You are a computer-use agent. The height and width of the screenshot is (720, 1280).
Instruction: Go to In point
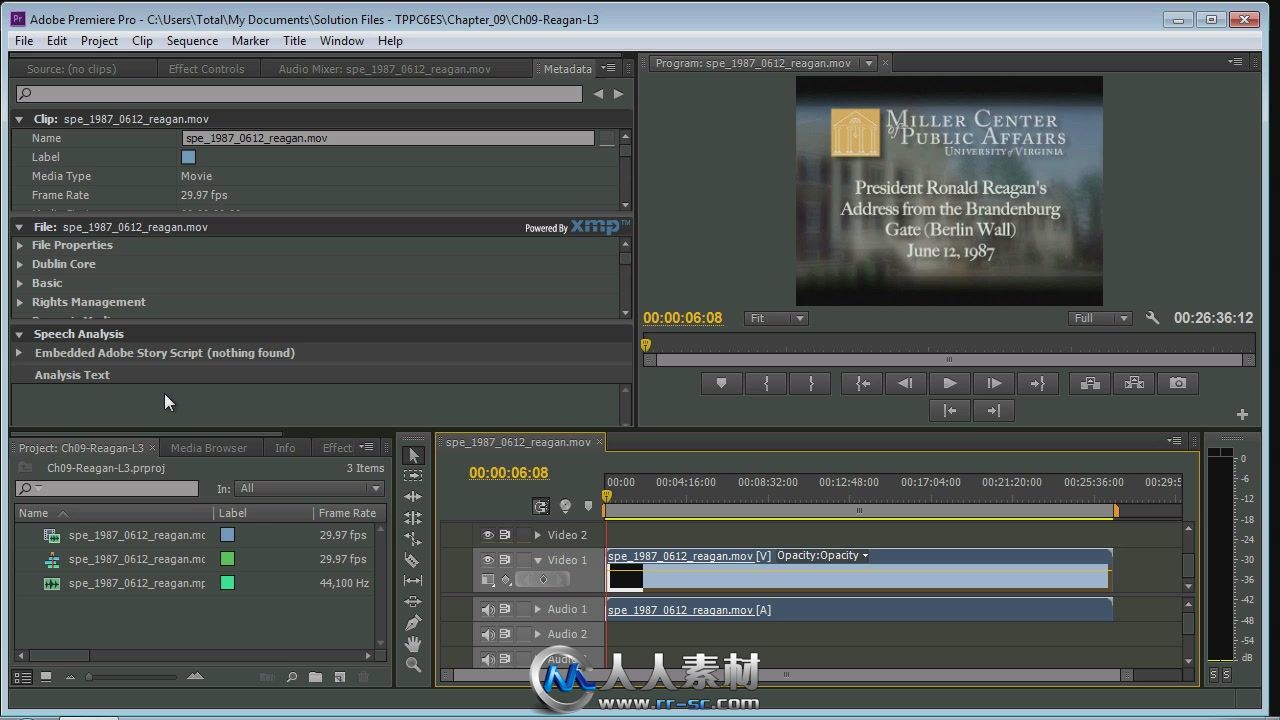tap(862, 383)
